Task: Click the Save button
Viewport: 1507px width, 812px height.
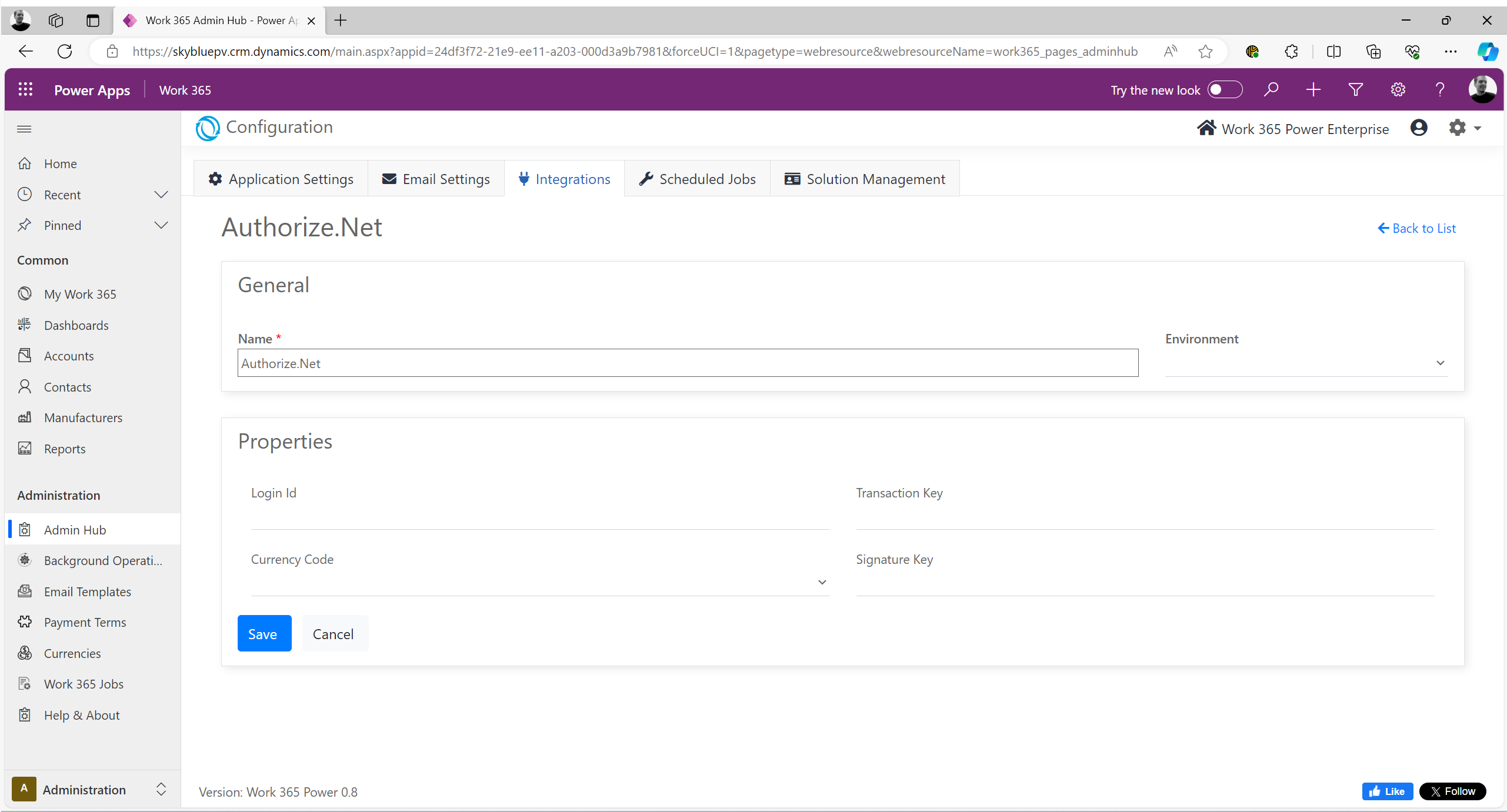Action: [264, 633]
